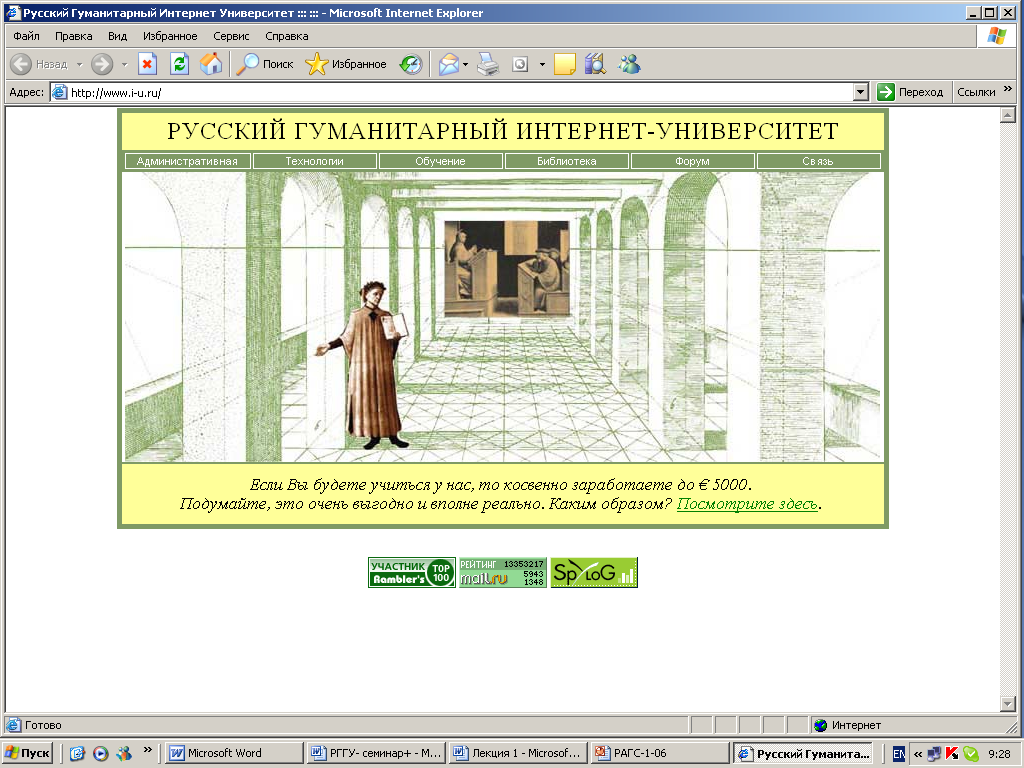The height and width of the screenshot is (768, 1024).
Task: Launch Internet Explorer from quick launch
Action: point(77,754)
